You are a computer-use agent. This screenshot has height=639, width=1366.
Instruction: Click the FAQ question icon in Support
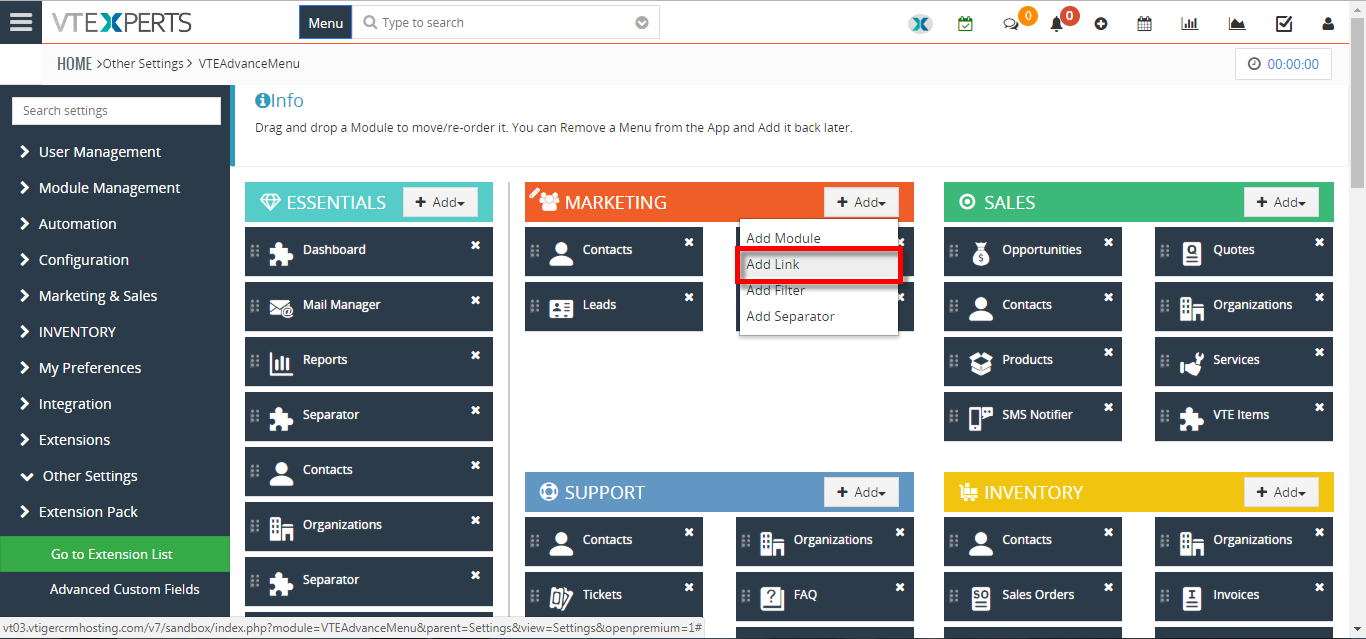[x=772, y=597]
